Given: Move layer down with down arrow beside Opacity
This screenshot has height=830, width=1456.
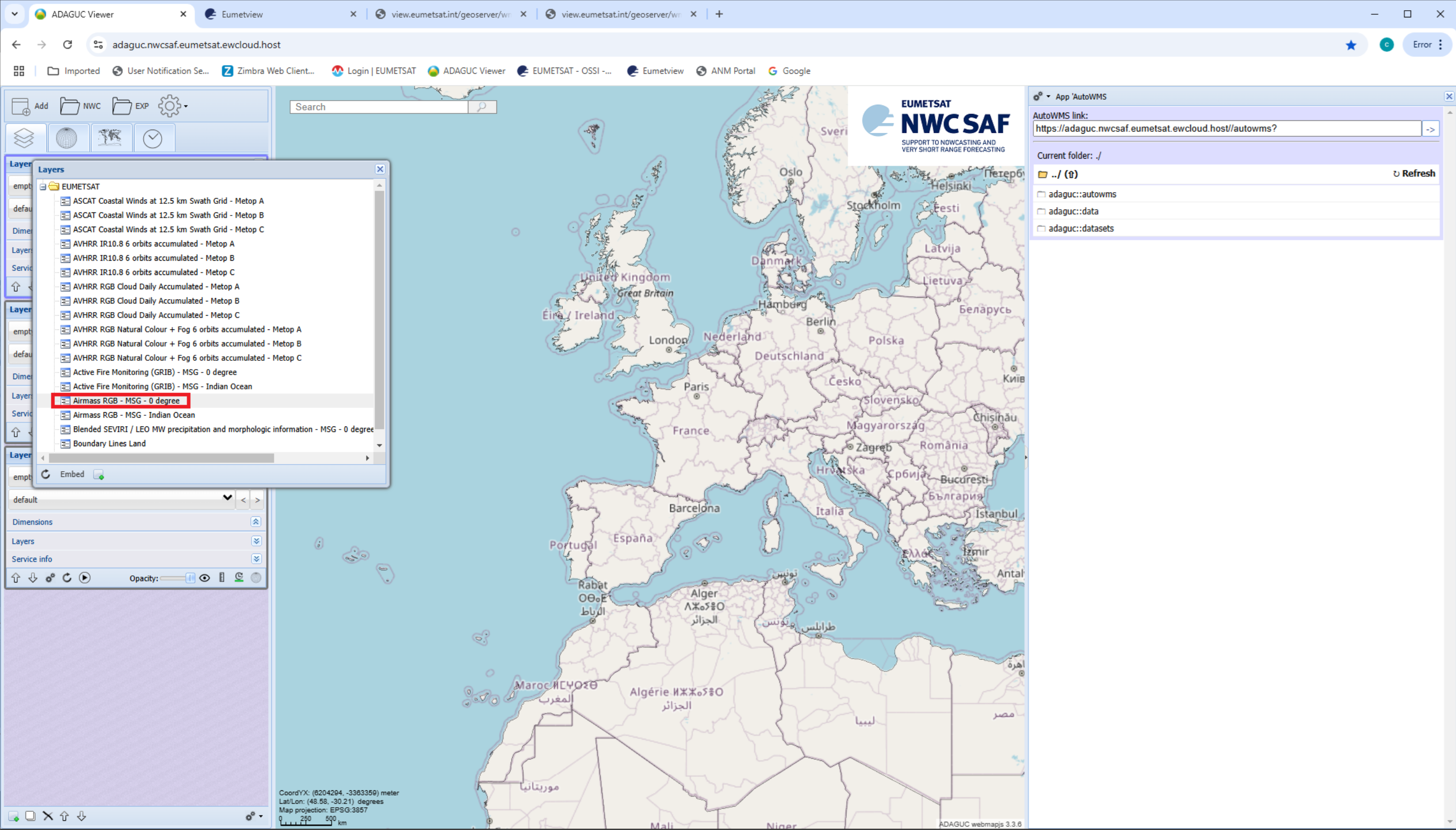Looking at the screenshot, I should tap(33, 577).
